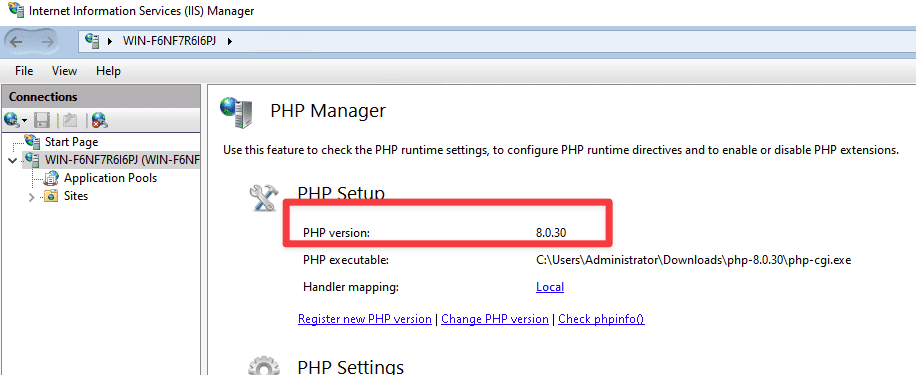Click the PHP version label
The image size is (916, 375).
[336, 232]
